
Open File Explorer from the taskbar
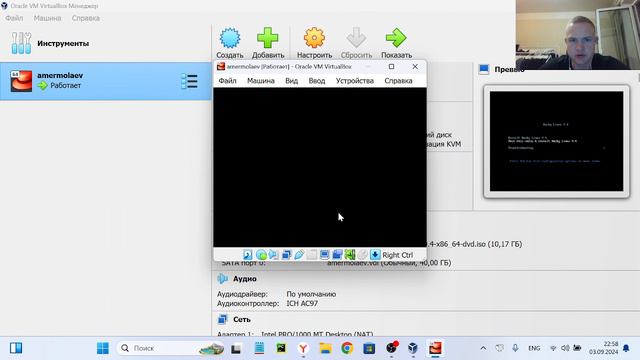click(325, 348)
